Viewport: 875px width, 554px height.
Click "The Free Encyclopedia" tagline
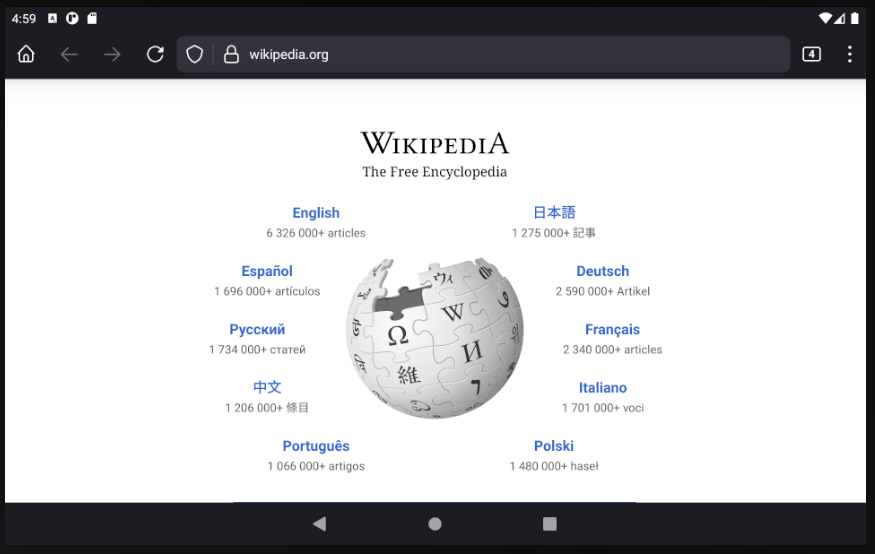(x=435, y=172)
